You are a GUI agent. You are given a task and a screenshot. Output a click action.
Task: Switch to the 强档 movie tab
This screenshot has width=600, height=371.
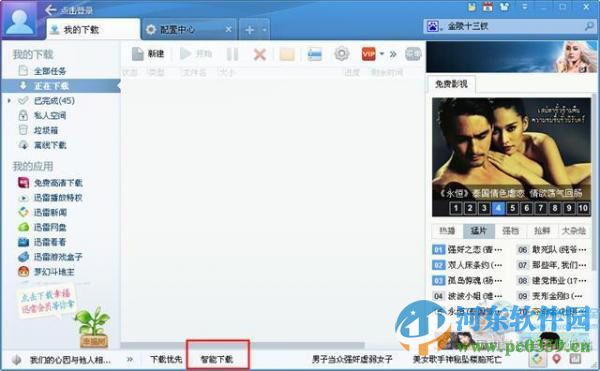tap(510, 231)
